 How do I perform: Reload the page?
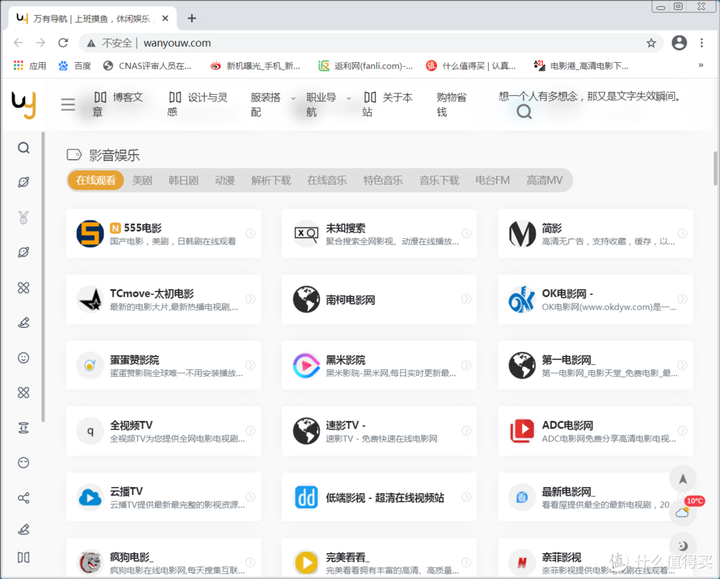[63, 43]
